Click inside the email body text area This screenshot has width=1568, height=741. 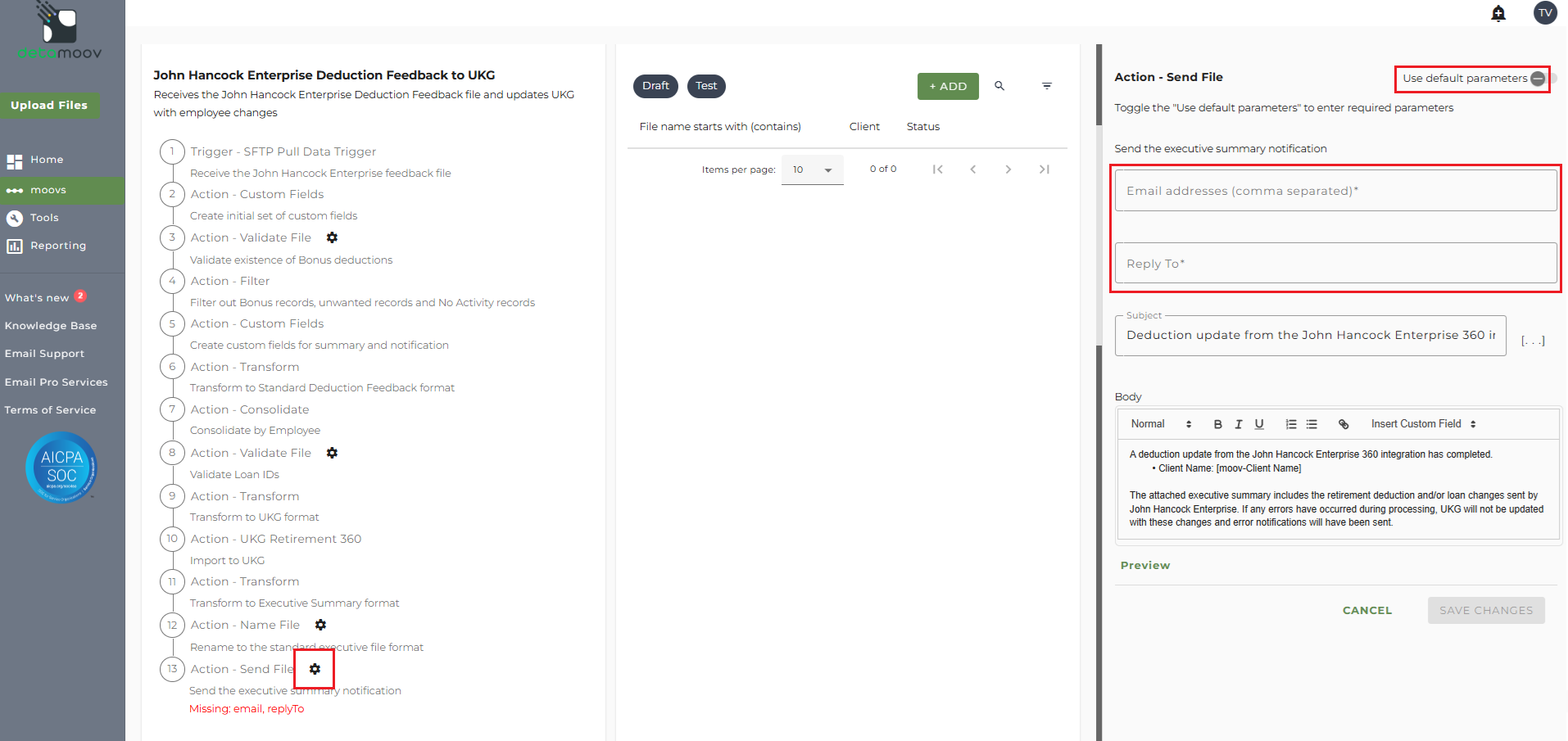pos(1338,490)
